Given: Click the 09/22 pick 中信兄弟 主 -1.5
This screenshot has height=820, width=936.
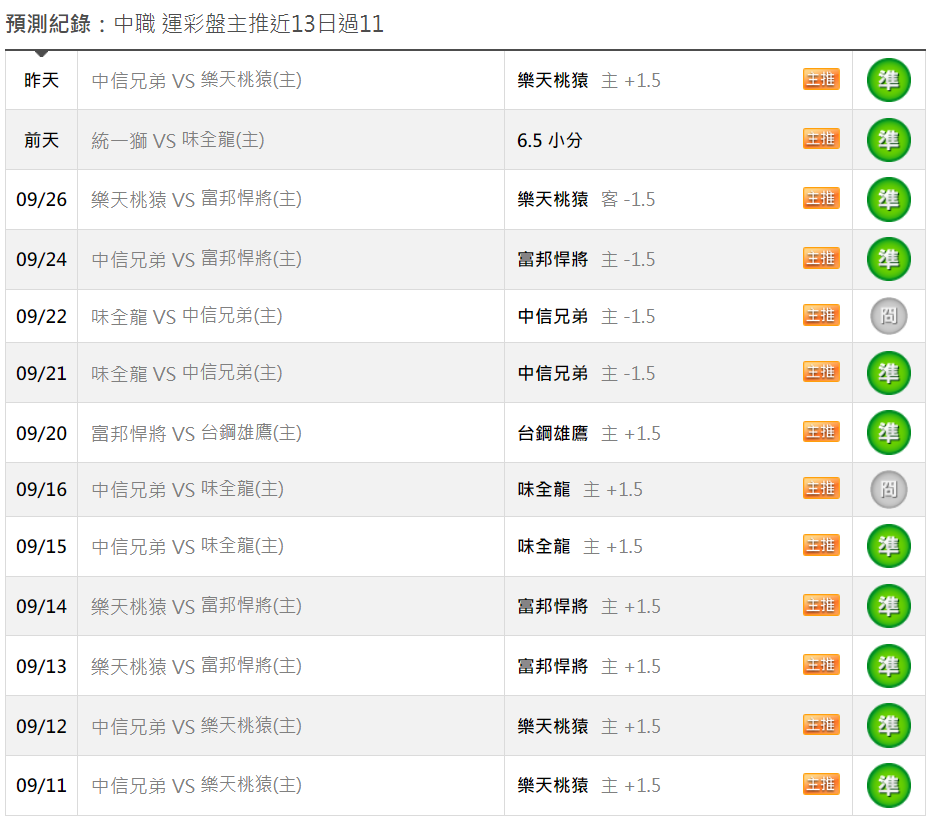Looking at the screenshot, I should (586, 316).
